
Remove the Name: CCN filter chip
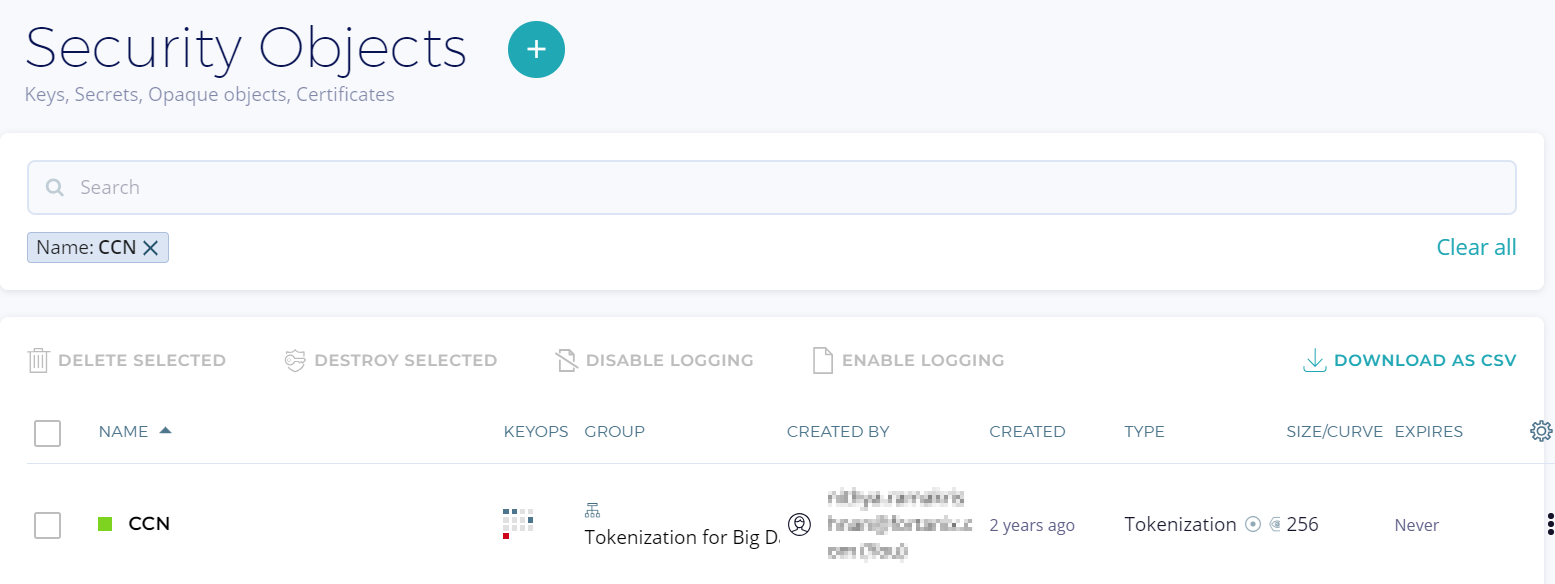tap(151, 248)
